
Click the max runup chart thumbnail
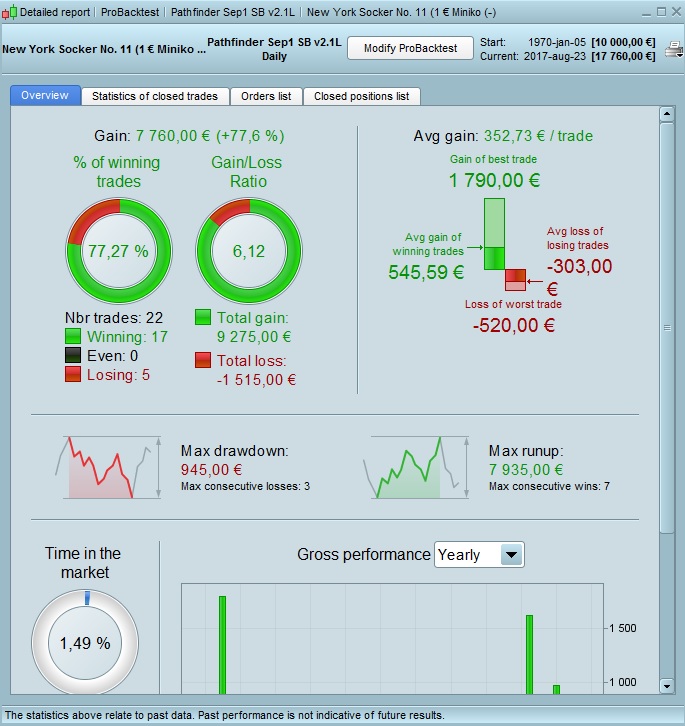tap(416, 467)
